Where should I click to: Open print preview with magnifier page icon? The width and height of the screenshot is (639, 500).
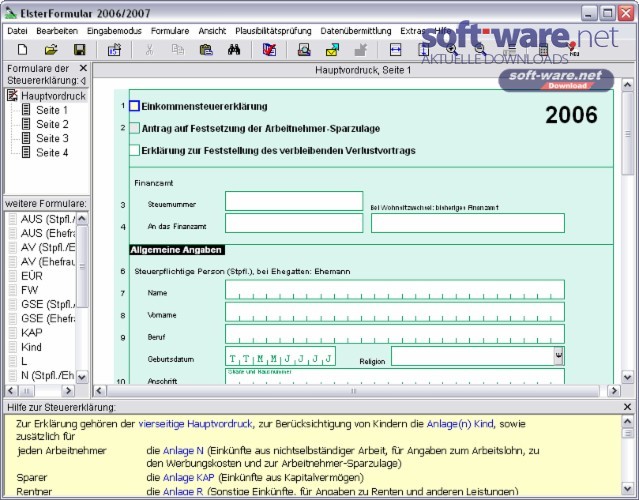tap(304, 50)
